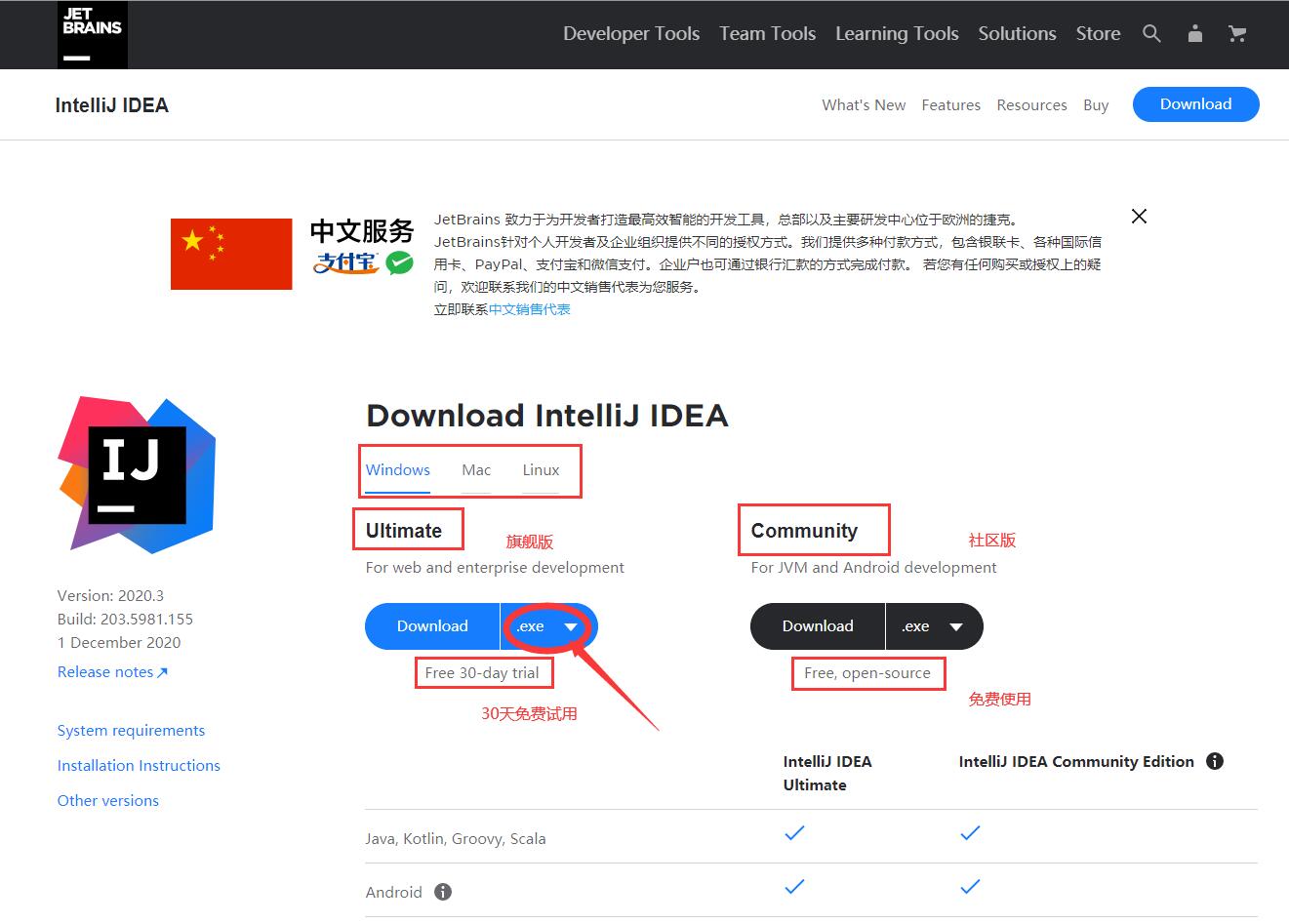1289x924 pixels.
Task: Open the Store menu
Action: coord(1098,34)
